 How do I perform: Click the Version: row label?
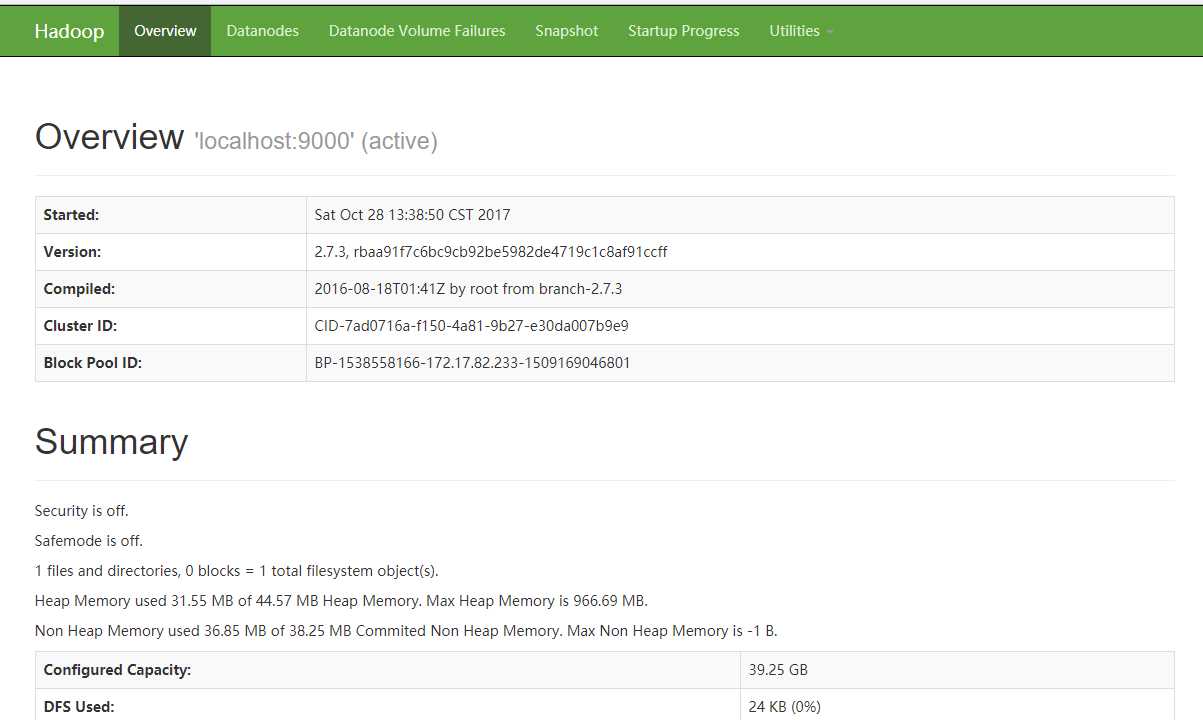tap(72, 252)
